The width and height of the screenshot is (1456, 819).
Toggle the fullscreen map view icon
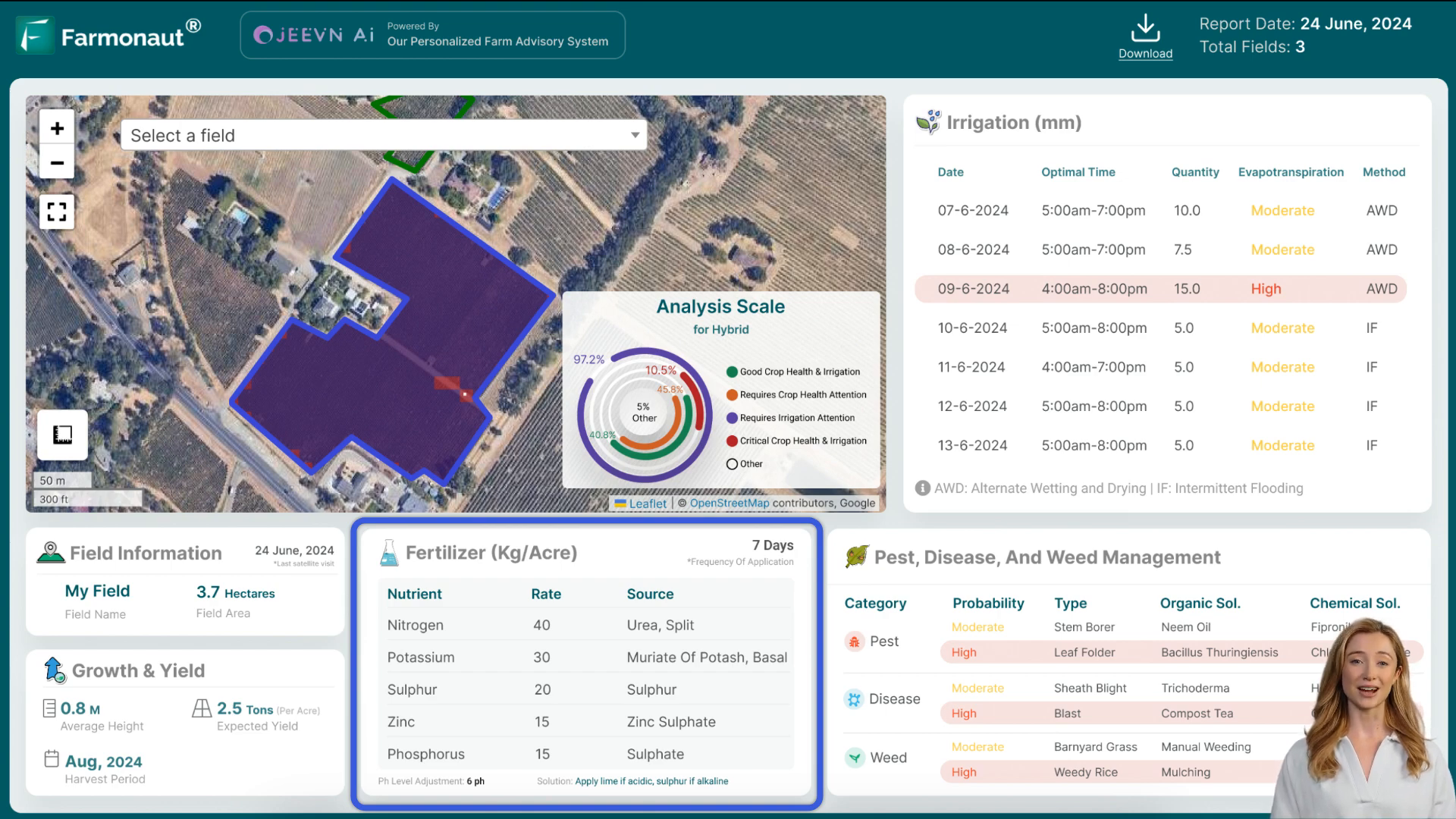point(57,212)
